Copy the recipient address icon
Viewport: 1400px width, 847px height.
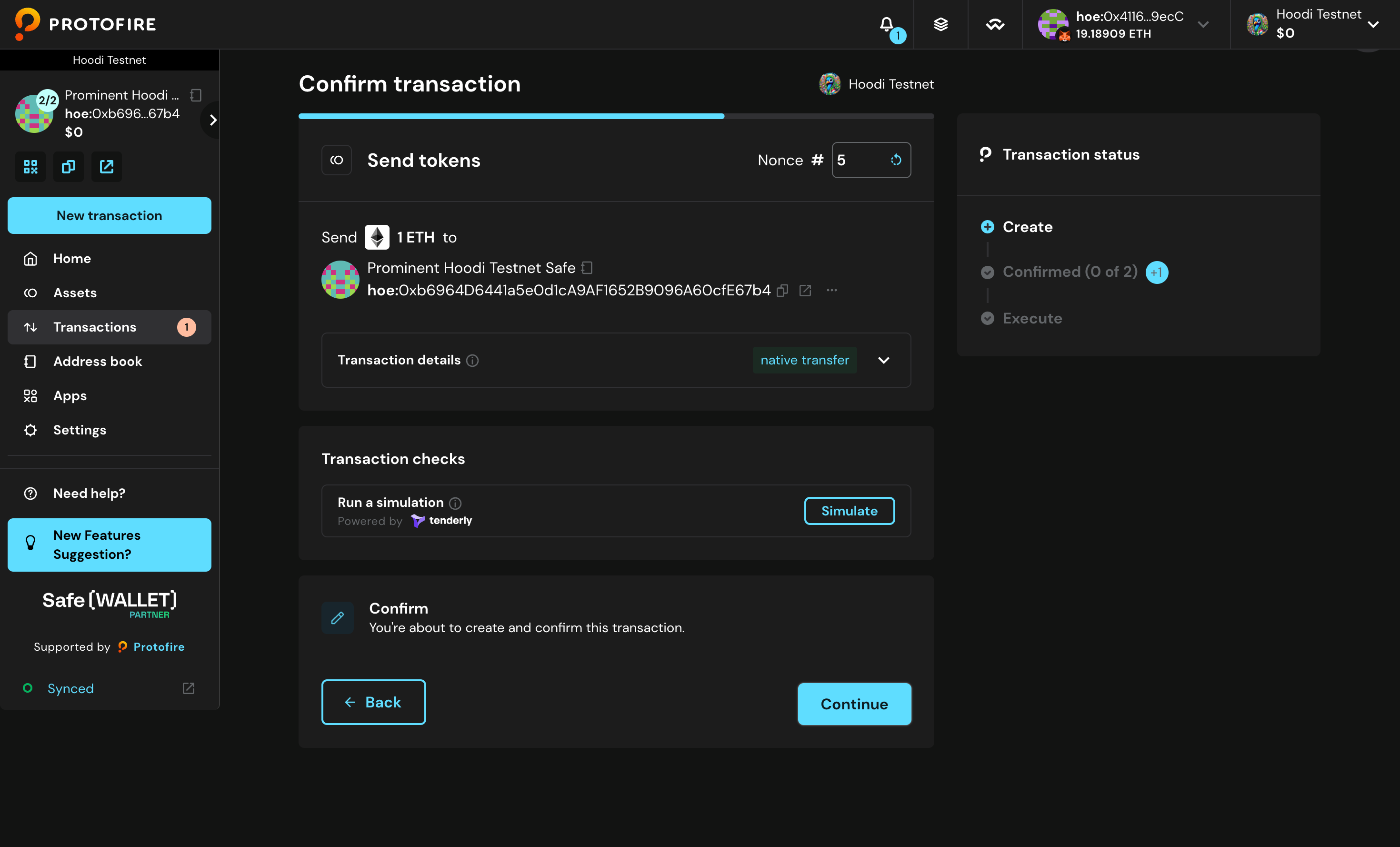(x=782, y=291)
